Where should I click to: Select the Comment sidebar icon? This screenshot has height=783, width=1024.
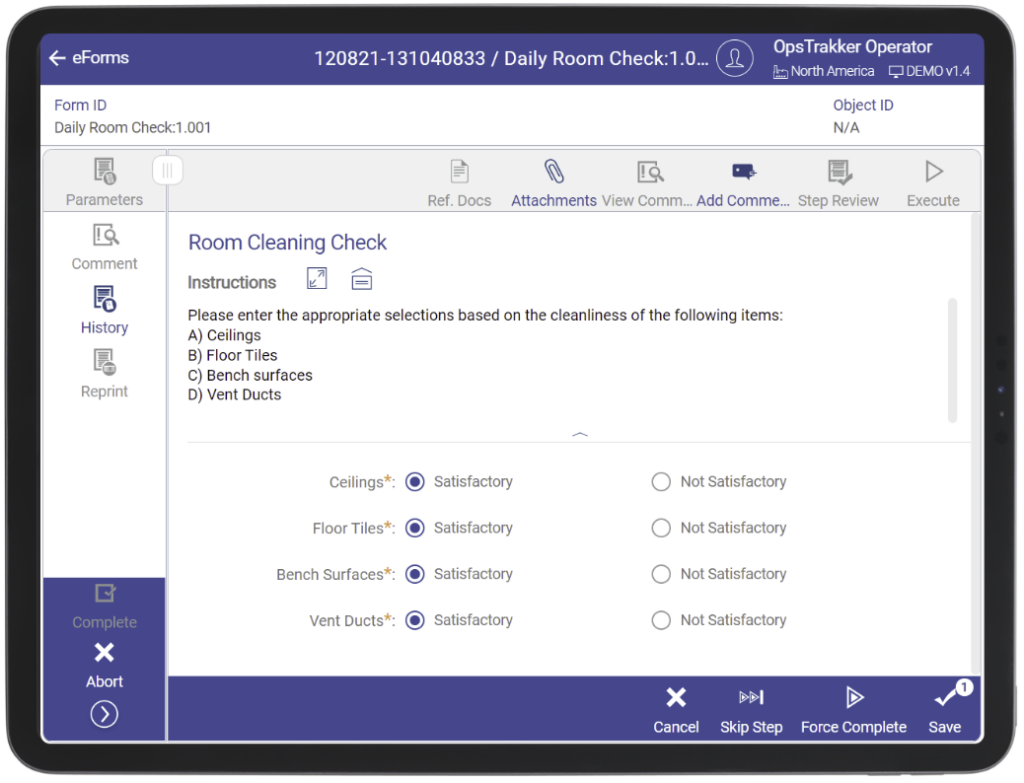click(x=104, y=245)
